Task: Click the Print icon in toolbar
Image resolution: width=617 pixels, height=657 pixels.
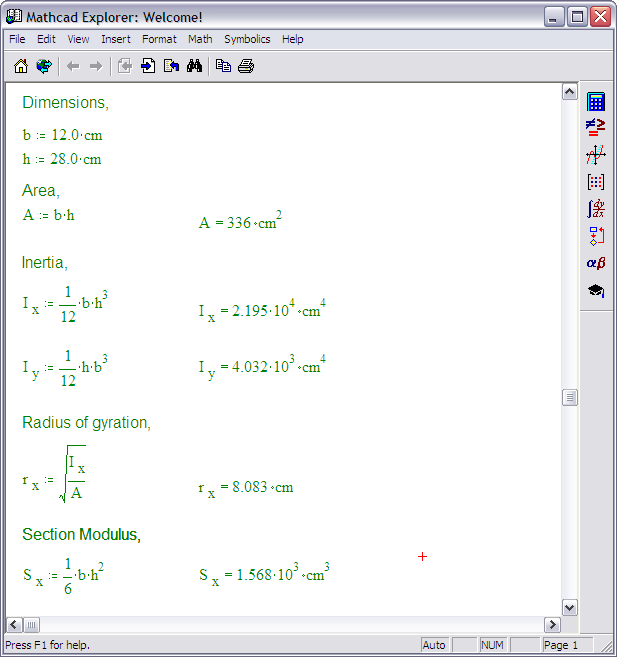Action: tap(246, 66)
